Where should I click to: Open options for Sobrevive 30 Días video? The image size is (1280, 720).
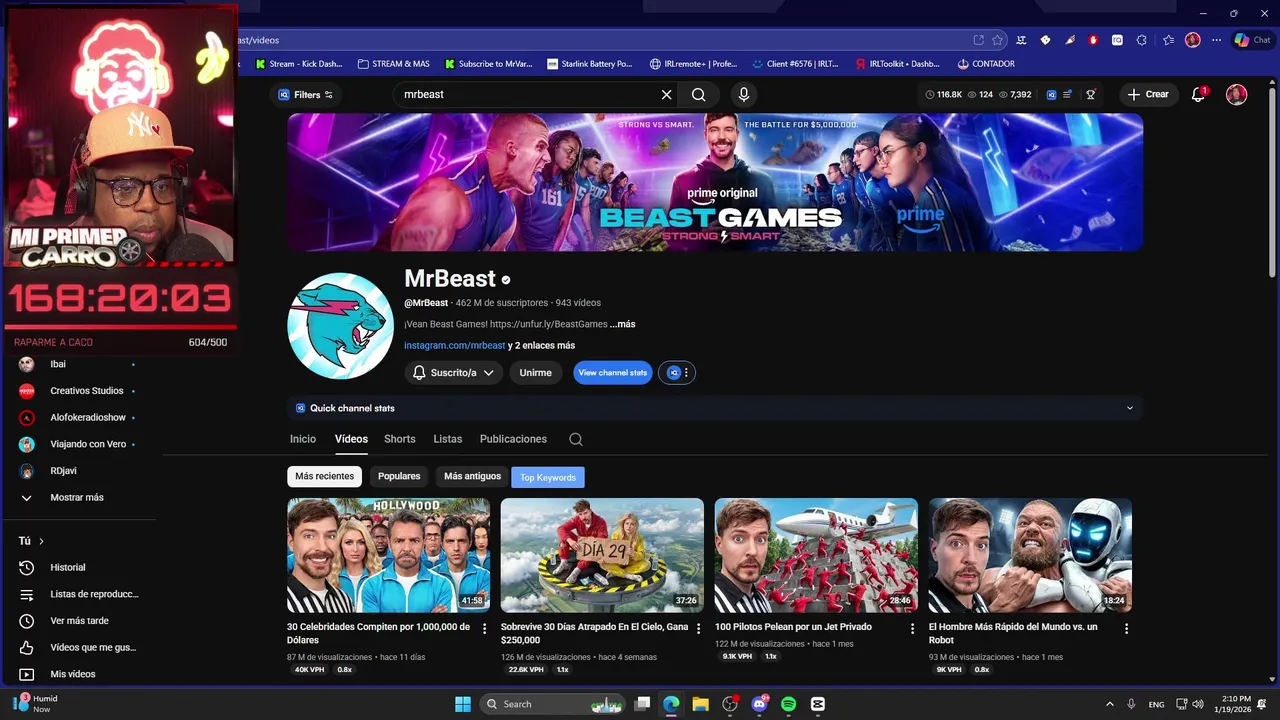[x=698, y=628]
